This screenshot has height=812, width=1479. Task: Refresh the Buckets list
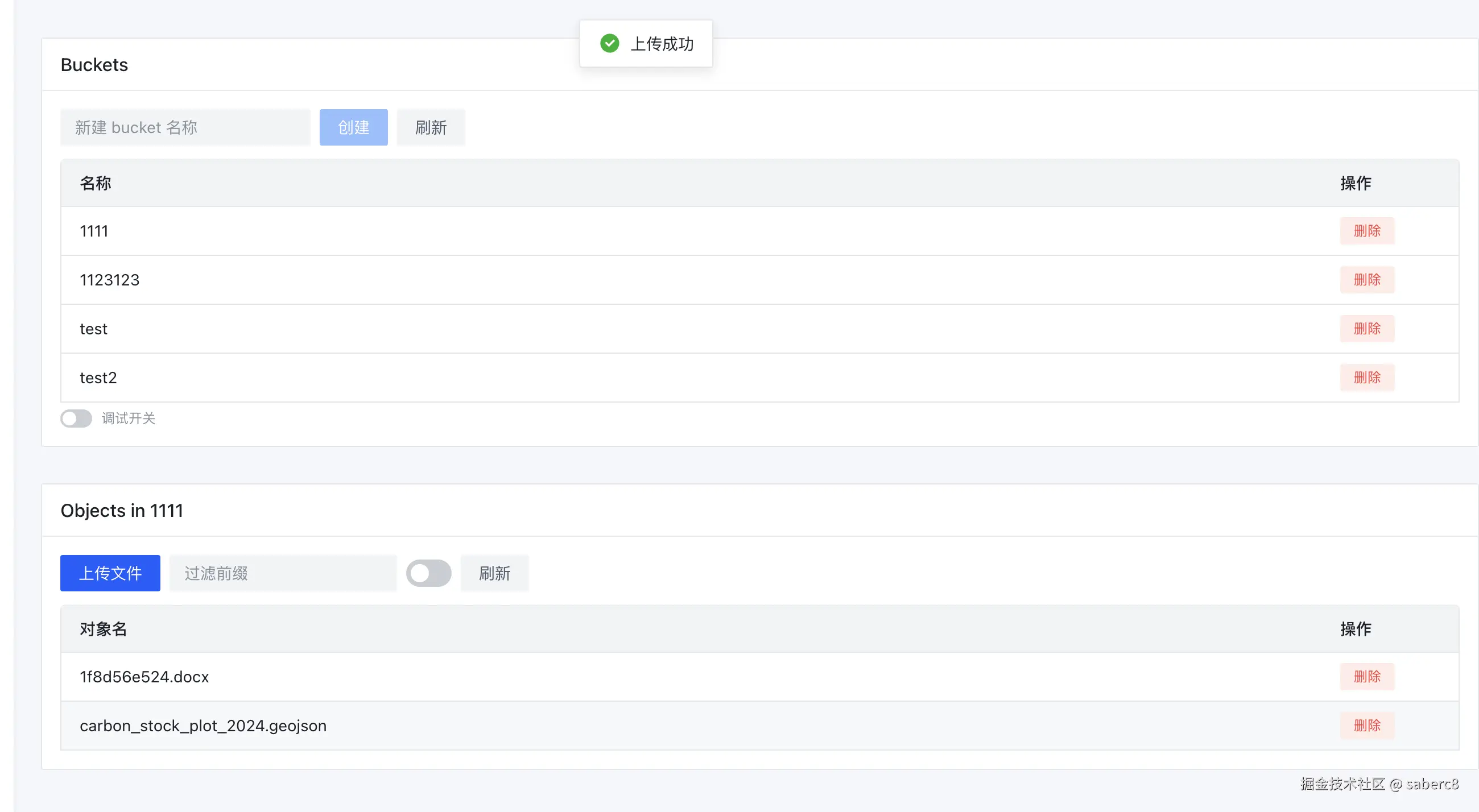[x=431, y=127]
